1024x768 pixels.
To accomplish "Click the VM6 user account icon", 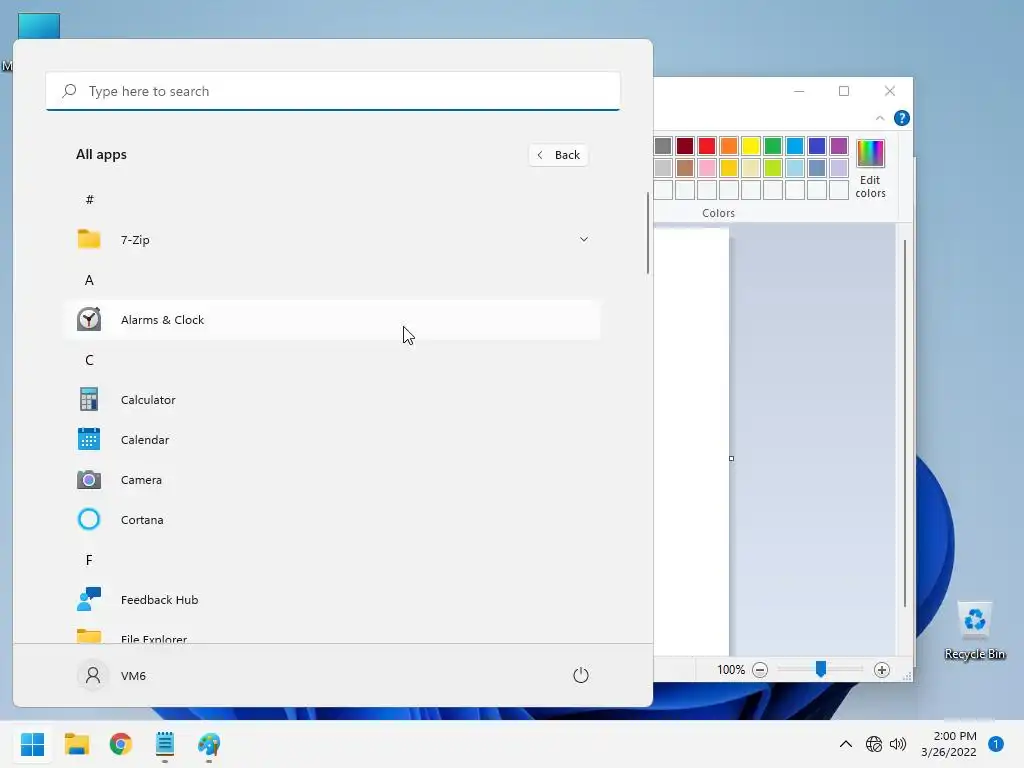I will click(x=93, y=675).
